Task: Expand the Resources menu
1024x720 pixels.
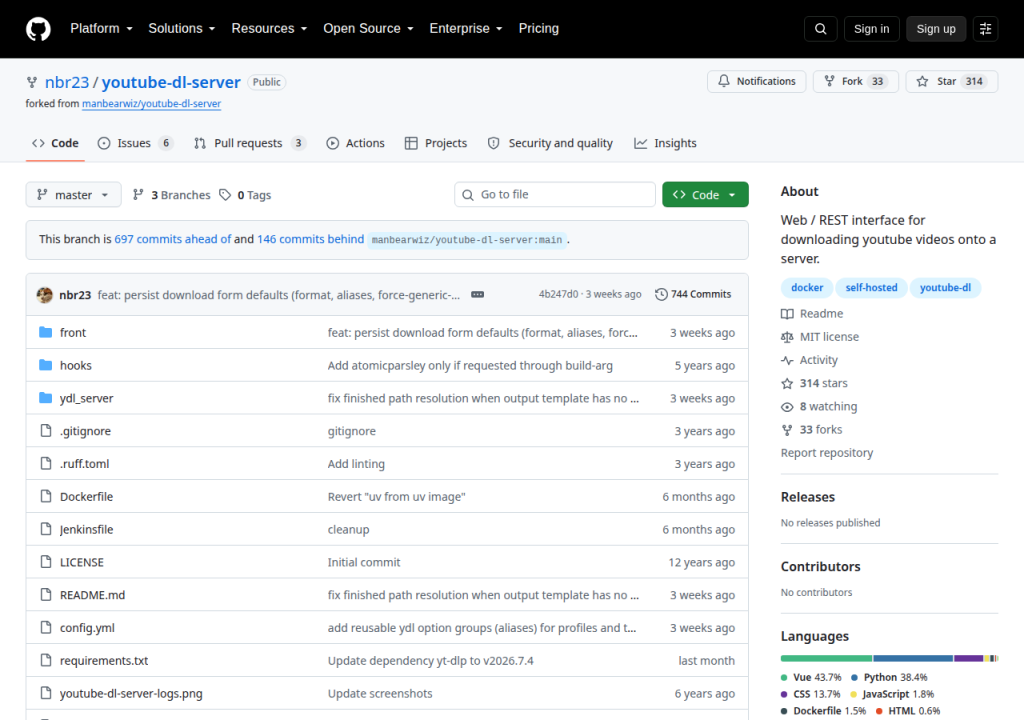Action: [269, 29]
